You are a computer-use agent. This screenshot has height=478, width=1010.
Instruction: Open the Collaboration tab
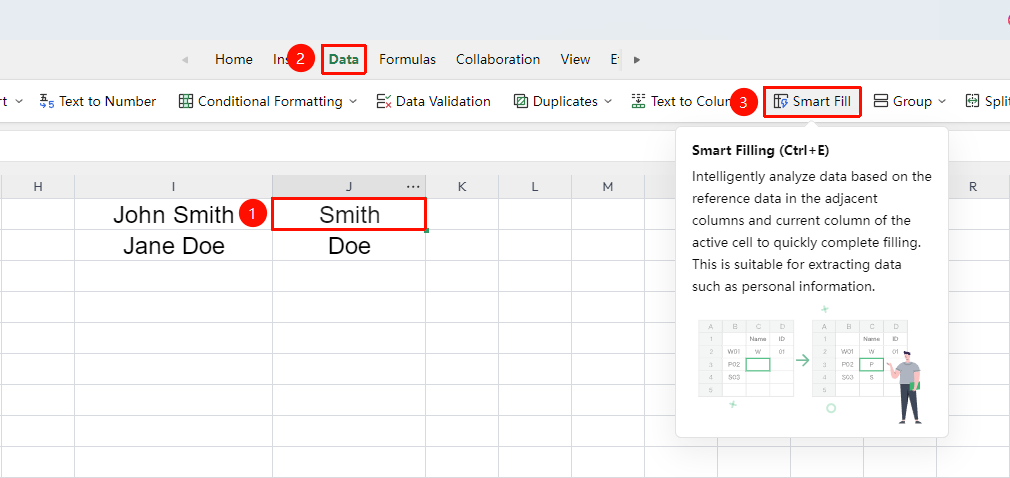pyautogui.click(x=498, y=59)
